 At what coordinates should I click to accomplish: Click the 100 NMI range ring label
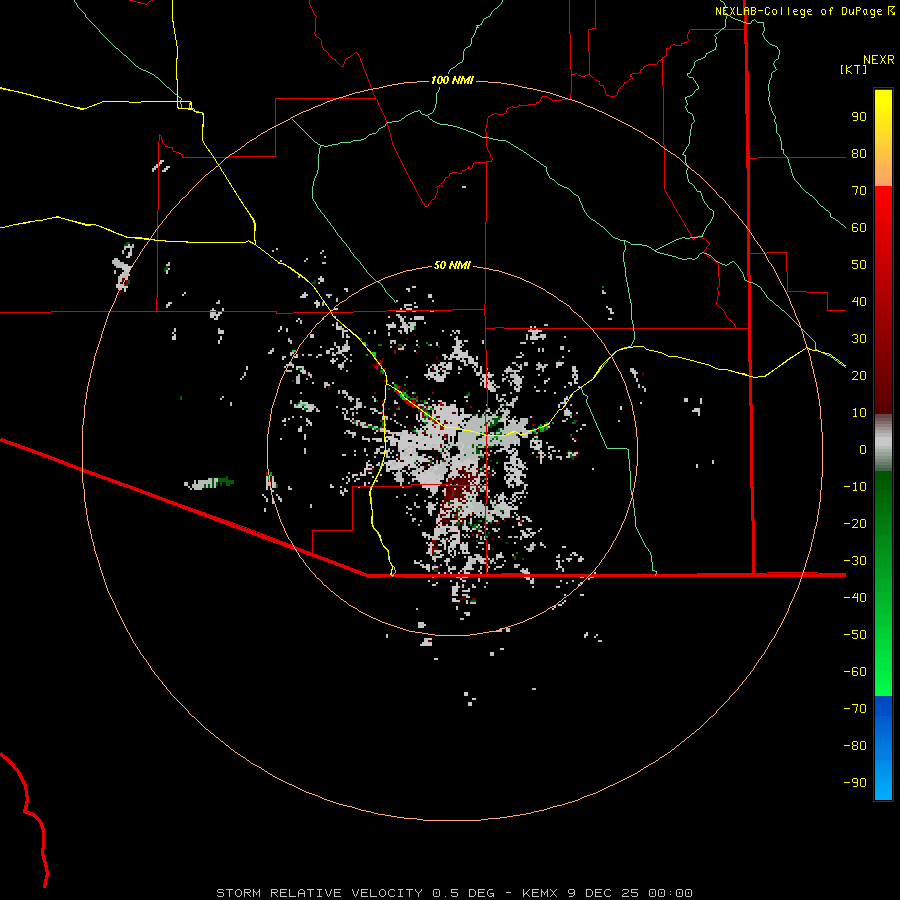click(452, 80)
